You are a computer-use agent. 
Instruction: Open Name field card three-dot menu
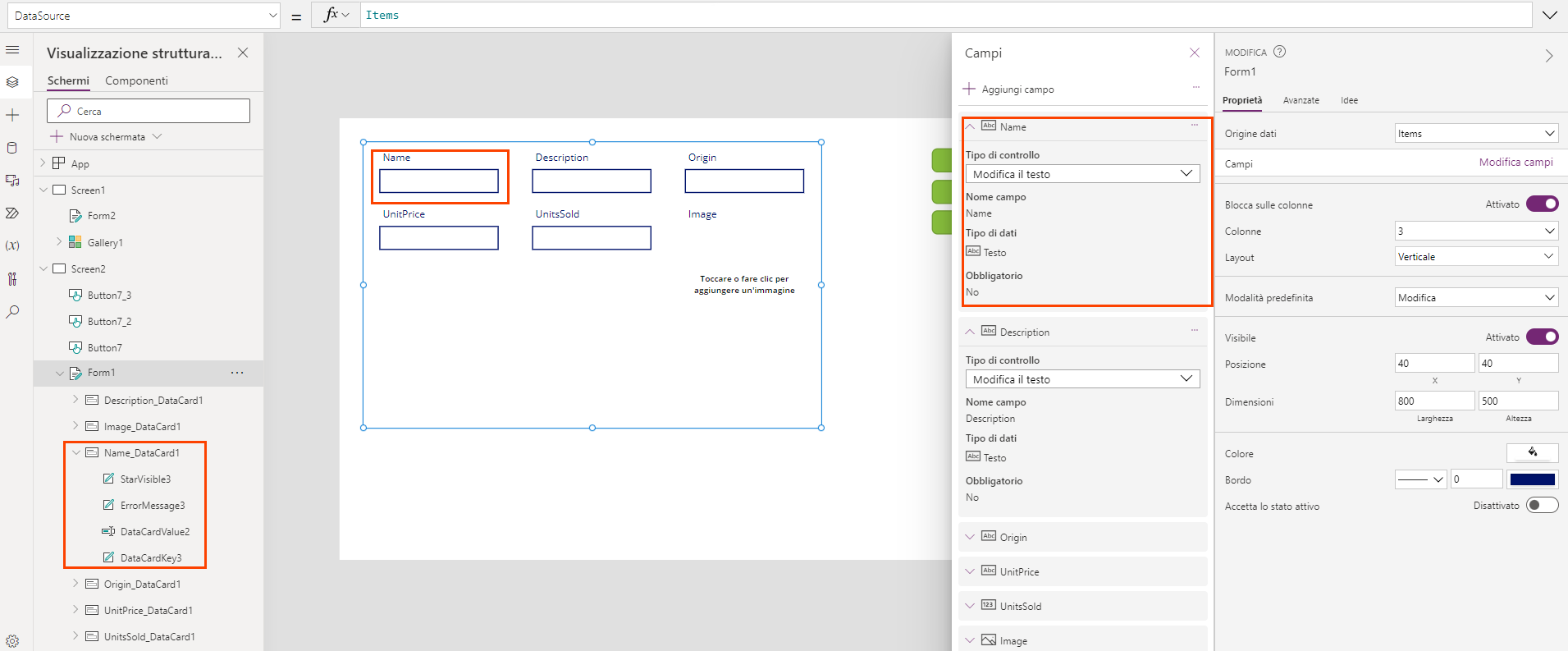coord(1195,125)
